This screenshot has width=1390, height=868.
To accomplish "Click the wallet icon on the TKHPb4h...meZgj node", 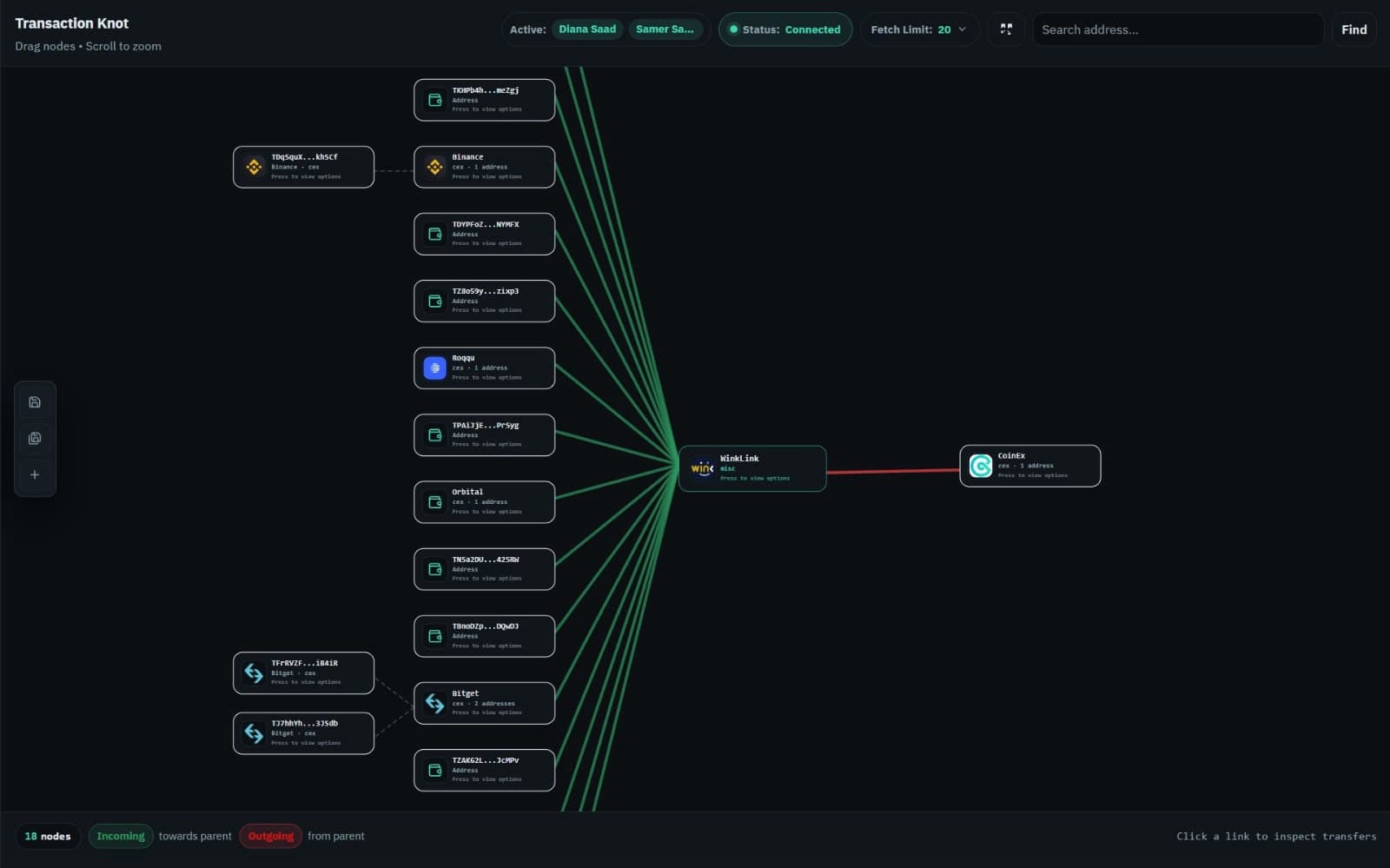I will 435,100.
